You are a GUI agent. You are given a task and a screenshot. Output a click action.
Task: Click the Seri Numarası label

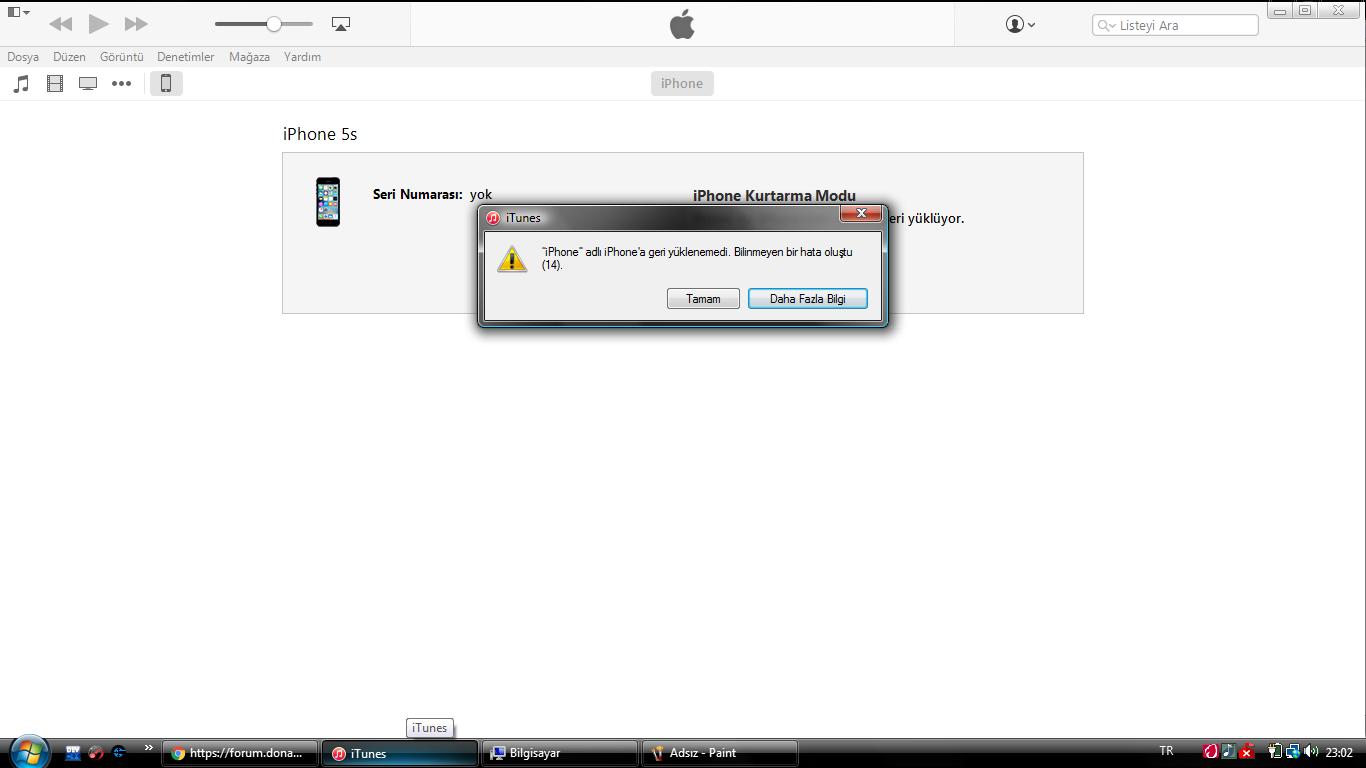(418, 194)
